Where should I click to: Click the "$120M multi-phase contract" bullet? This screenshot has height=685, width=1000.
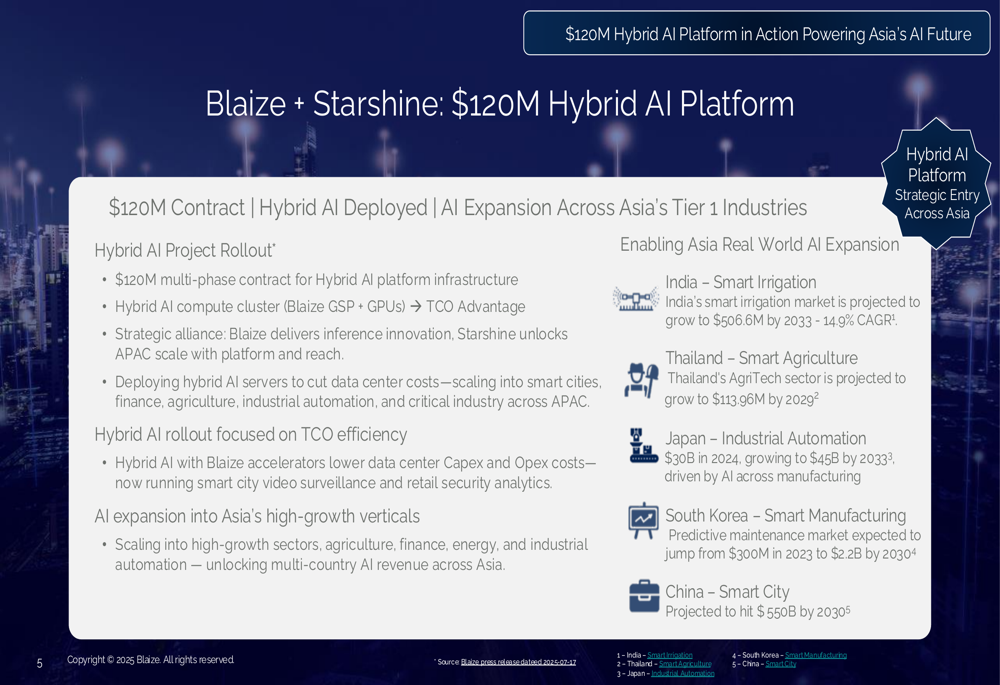click(x=316, y=280)
